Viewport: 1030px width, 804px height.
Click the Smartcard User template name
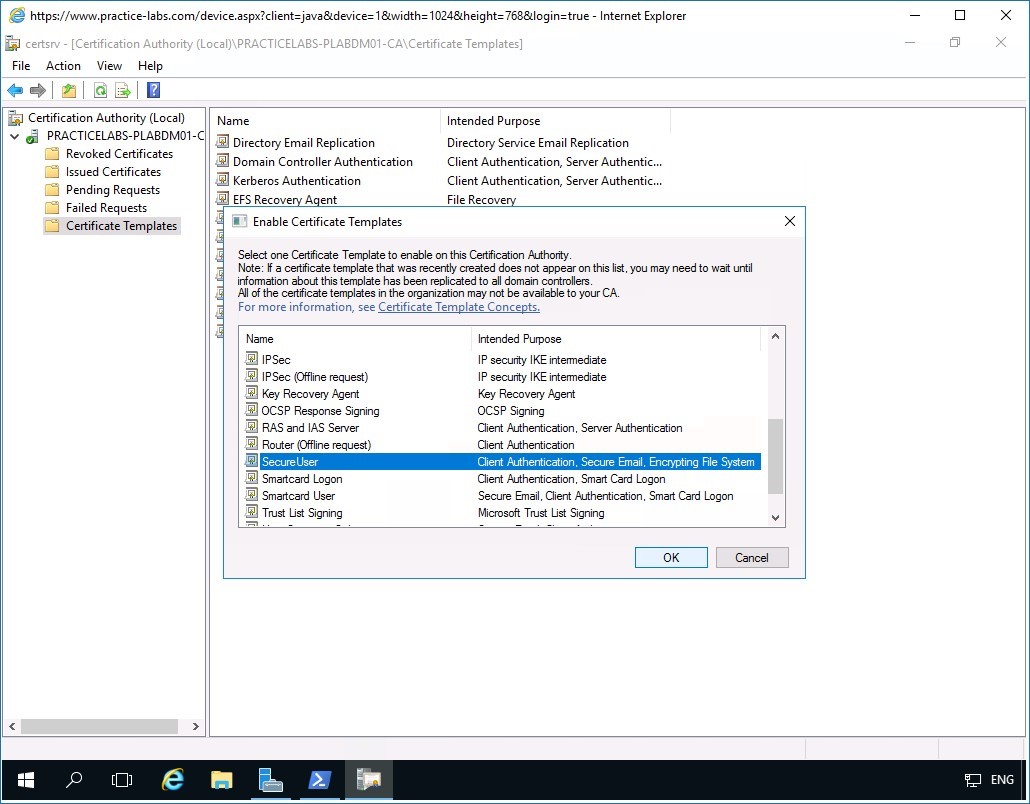[298, 496]
